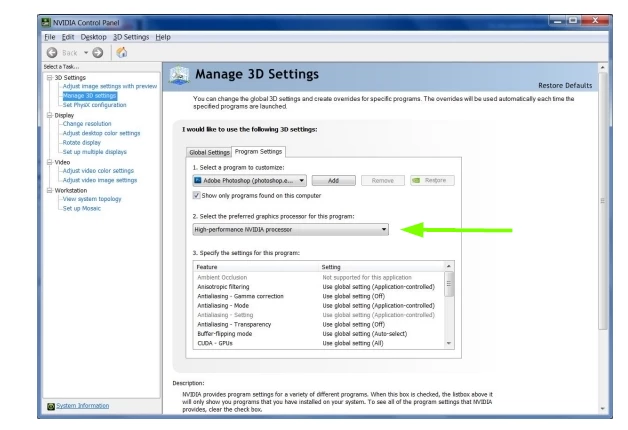Image resolution: width=628 pixels, height=430 pixels.
Task: Uncheck Show only programs found on this computer
Action: [x=196, y=195]
